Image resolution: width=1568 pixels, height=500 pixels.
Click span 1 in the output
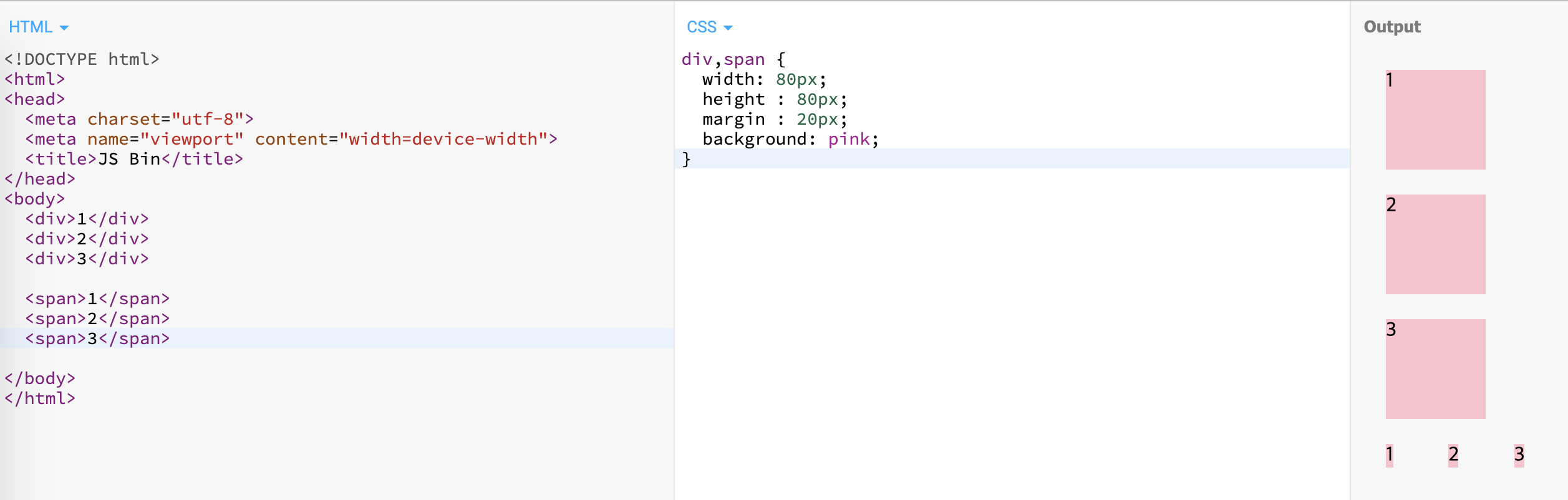coord(1389,455)
